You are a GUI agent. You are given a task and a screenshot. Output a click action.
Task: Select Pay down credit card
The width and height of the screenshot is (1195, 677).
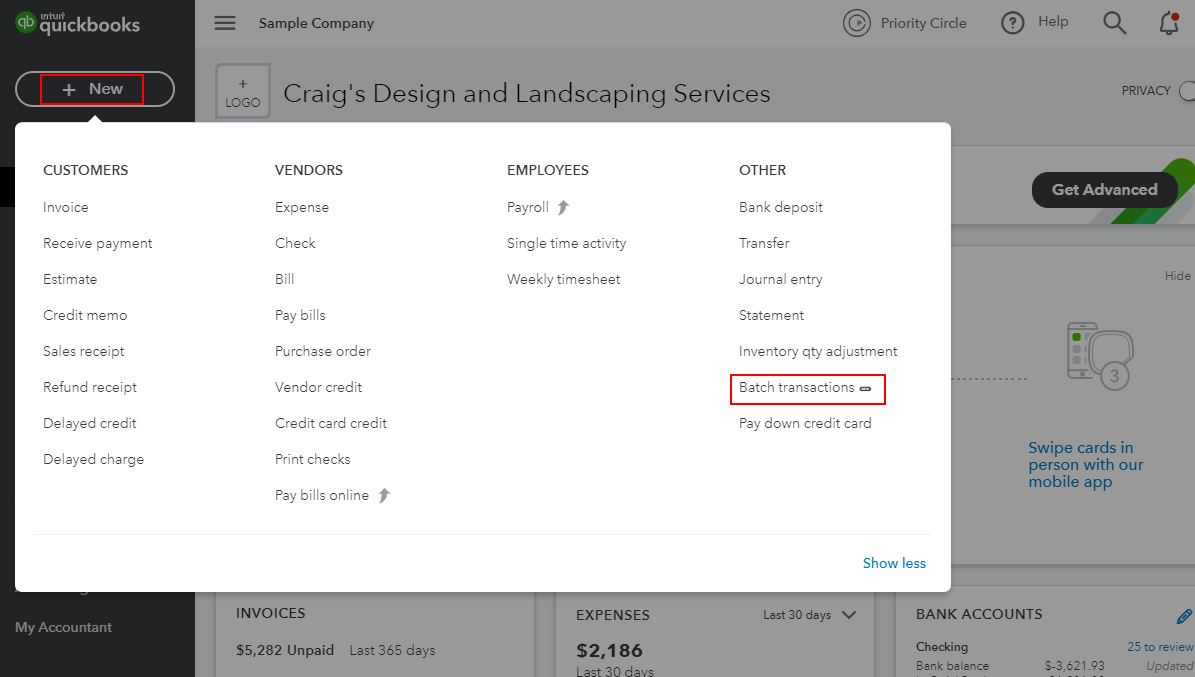pyautogui.click(x=805, y=422)
